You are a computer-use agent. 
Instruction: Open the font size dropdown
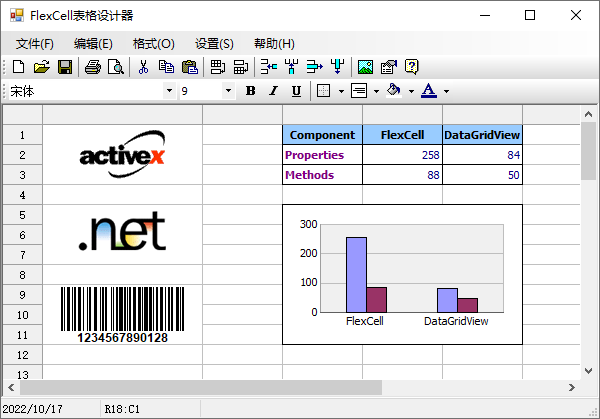click(x=228, y=91)
